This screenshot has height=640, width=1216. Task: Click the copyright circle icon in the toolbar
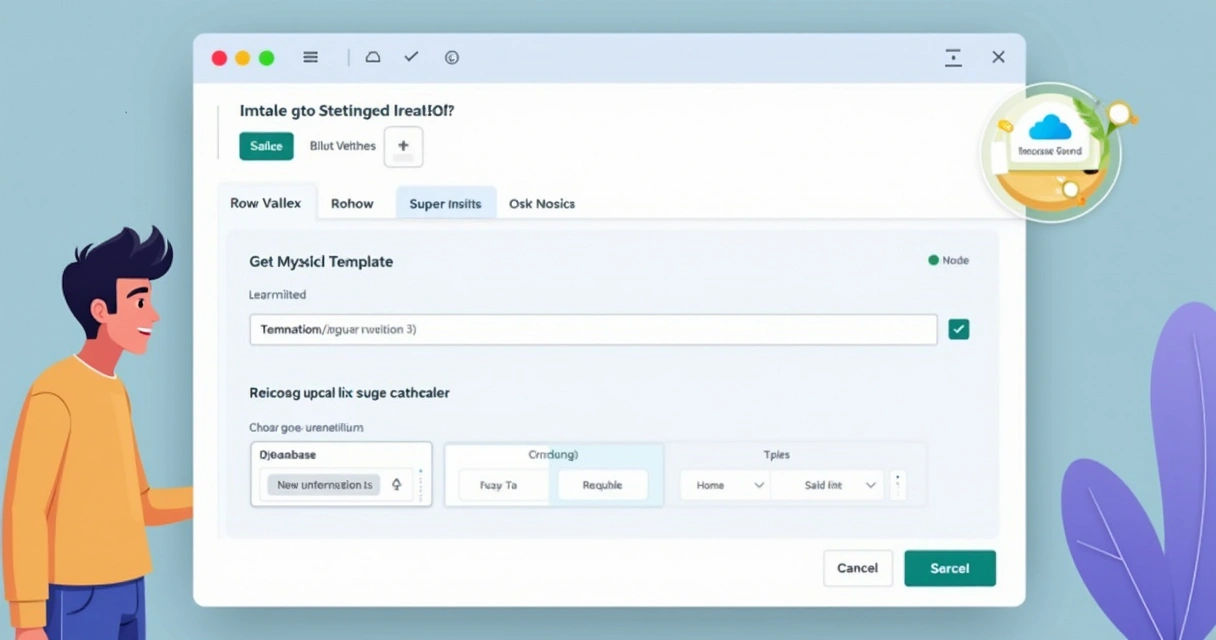451,57
